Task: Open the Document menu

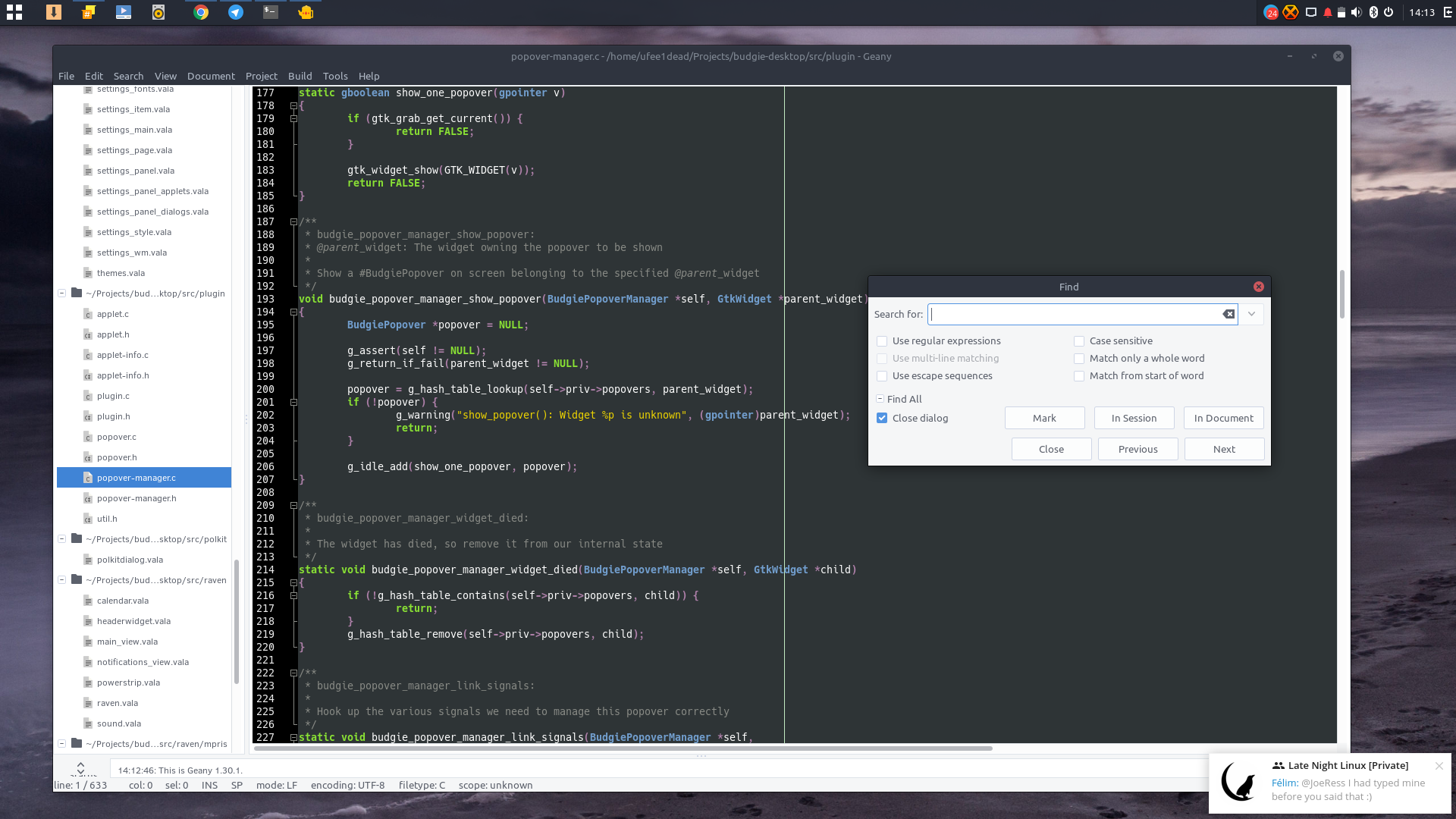Action: (x=211, y=76)
